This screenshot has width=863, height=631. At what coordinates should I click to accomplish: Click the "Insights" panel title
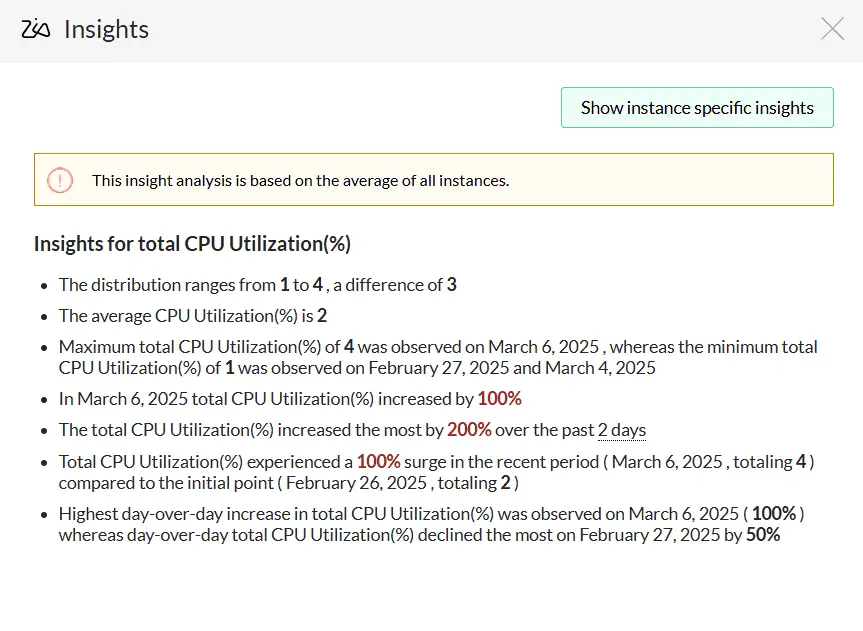coord(106,29)
